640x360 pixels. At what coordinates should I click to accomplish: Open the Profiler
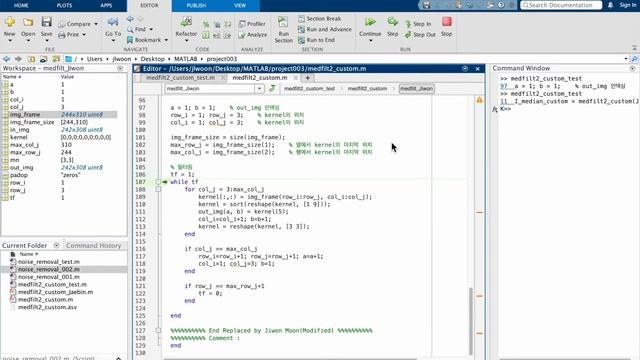252,24
